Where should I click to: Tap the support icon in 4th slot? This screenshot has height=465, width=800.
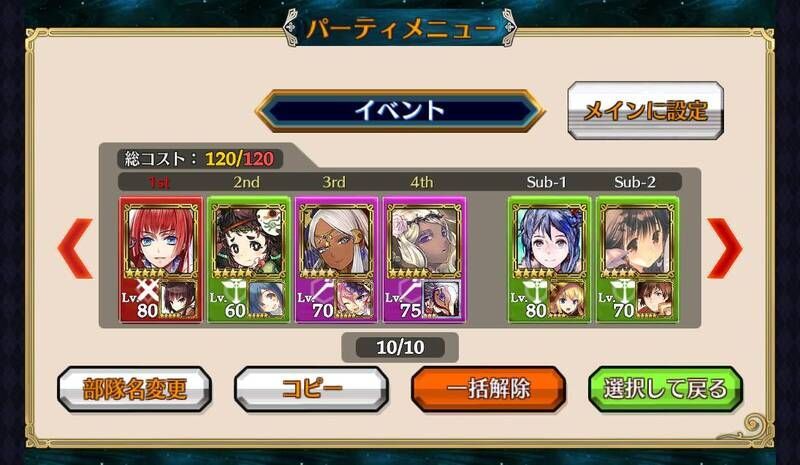pyautogui.click(x=442, y=300)
